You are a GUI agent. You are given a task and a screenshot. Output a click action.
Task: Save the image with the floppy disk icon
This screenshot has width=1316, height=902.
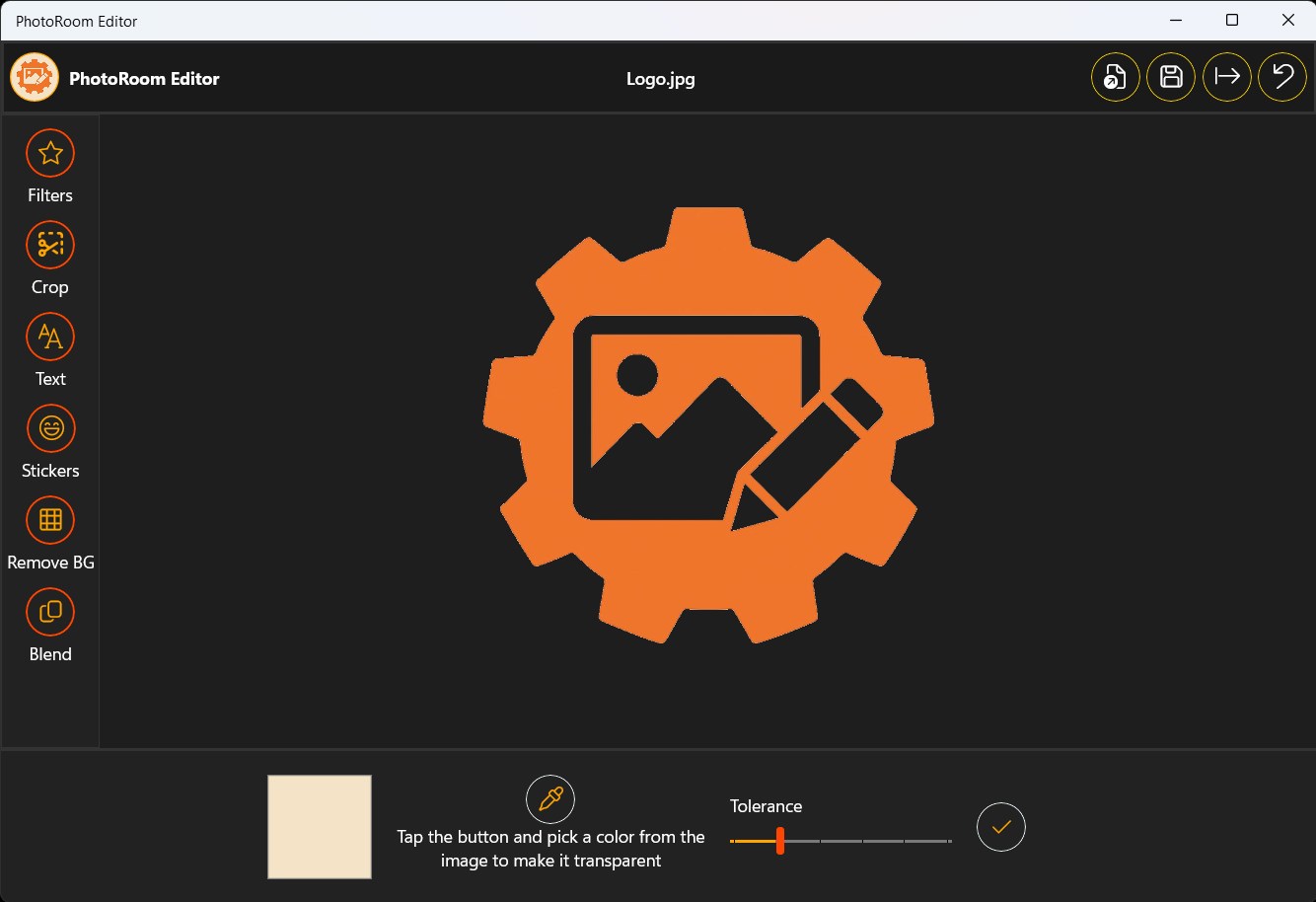1171,77
